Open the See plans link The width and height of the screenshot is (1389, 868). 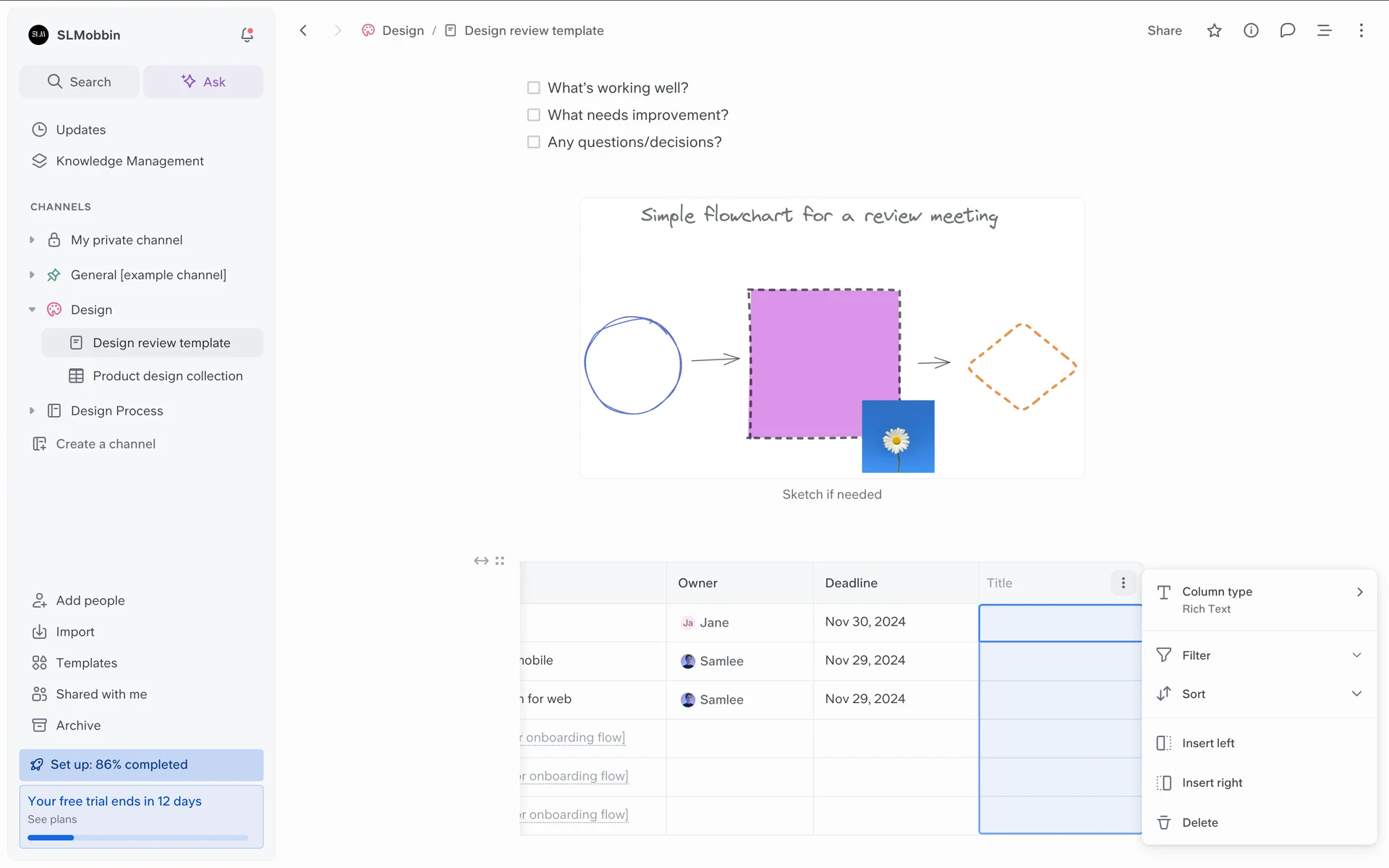point(52,820)
